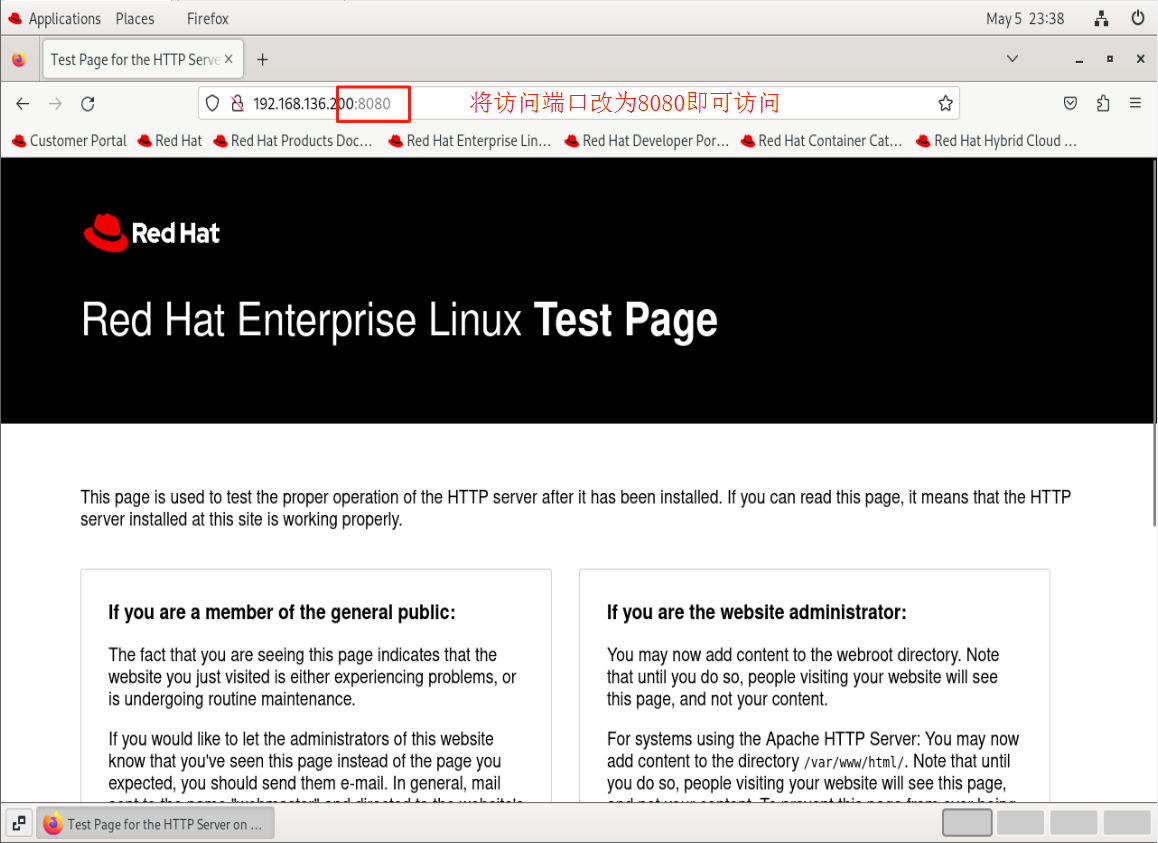Close the Test Page tab
Screen dimensions: 1158x843
point(229,59)
